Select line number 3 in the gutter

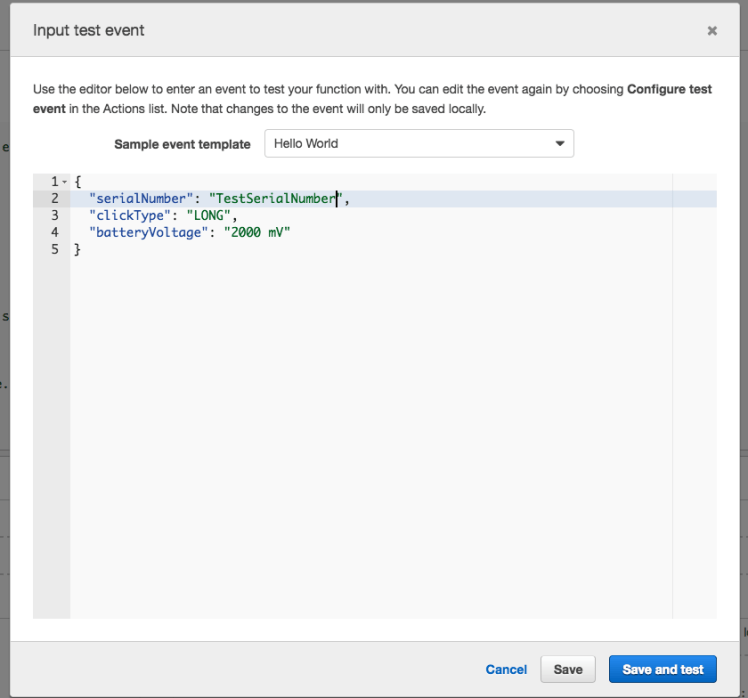click(54, 215)
